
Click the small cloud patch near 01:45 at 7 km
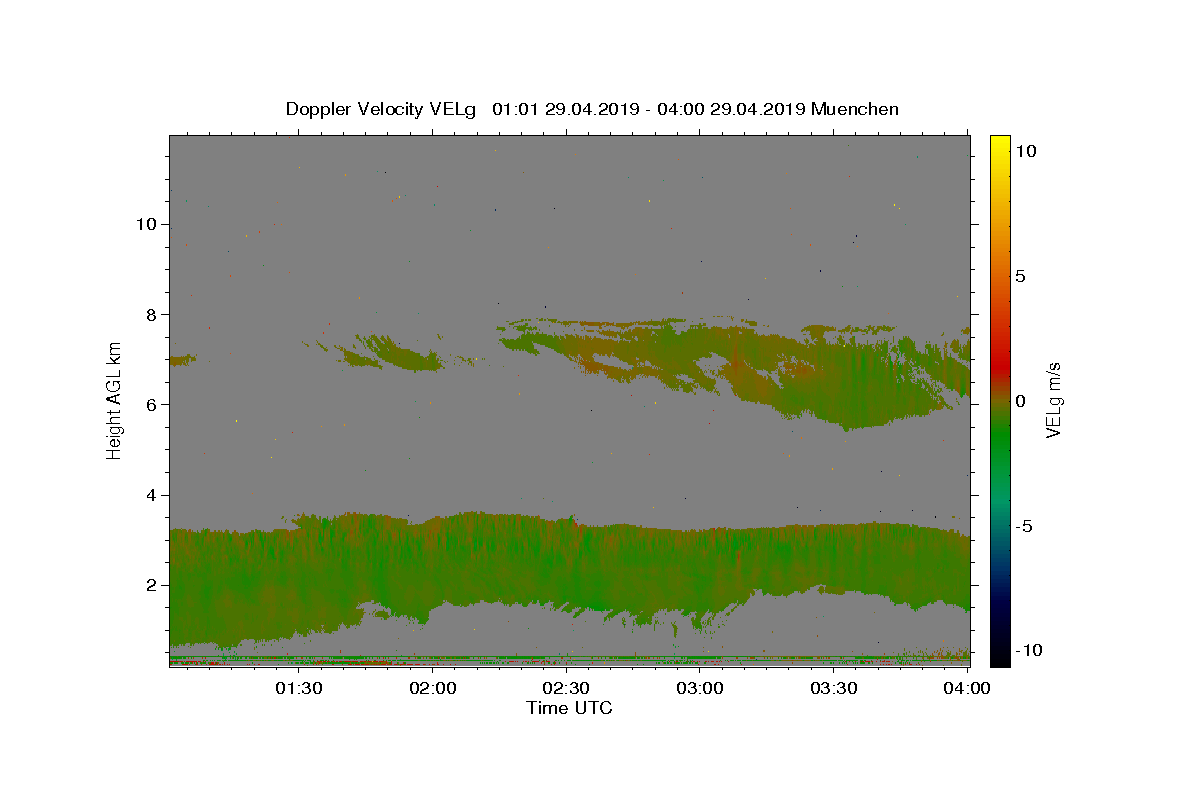[390, 353]
